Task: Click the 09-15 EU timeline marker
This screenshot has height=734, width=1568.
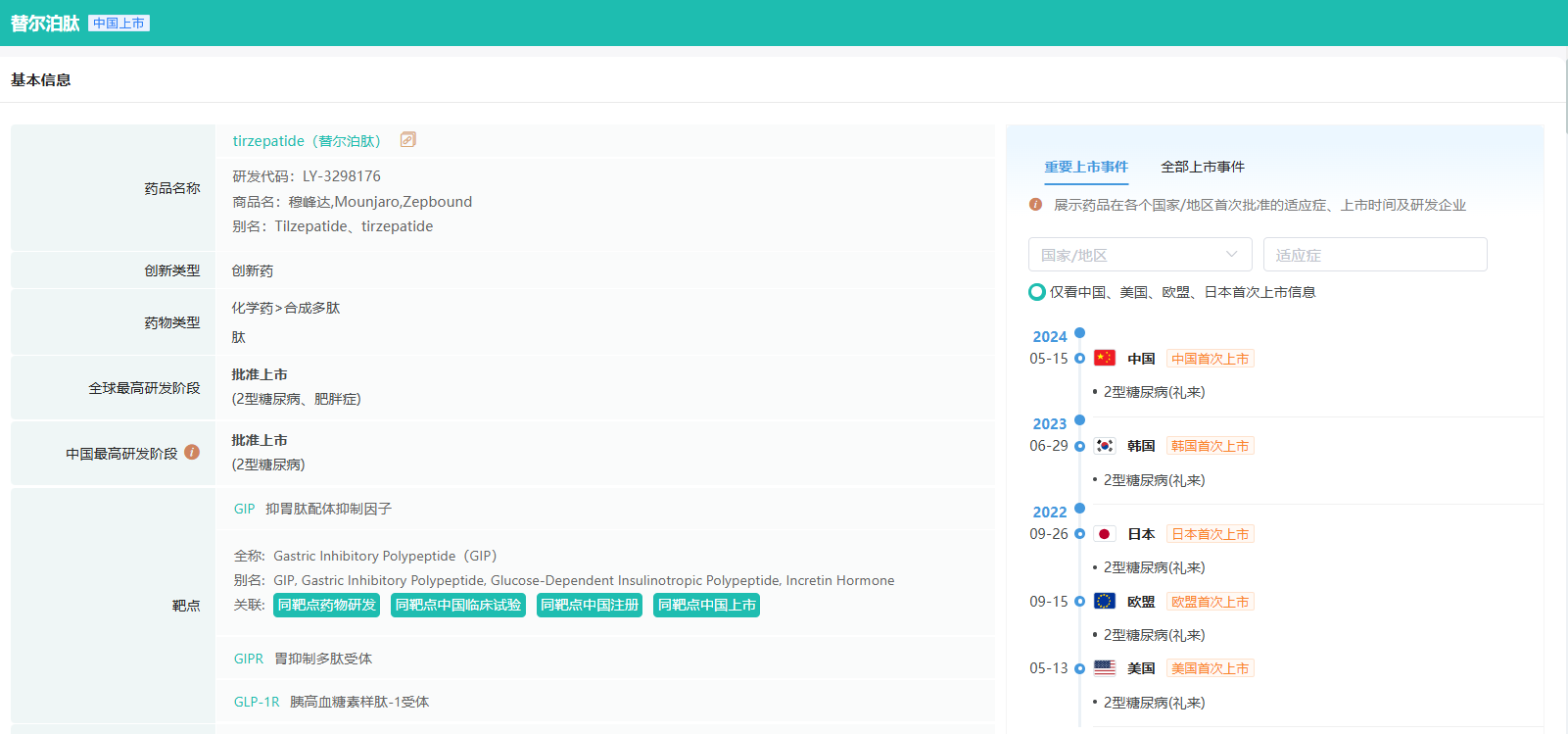Action: pos(1079,602)
